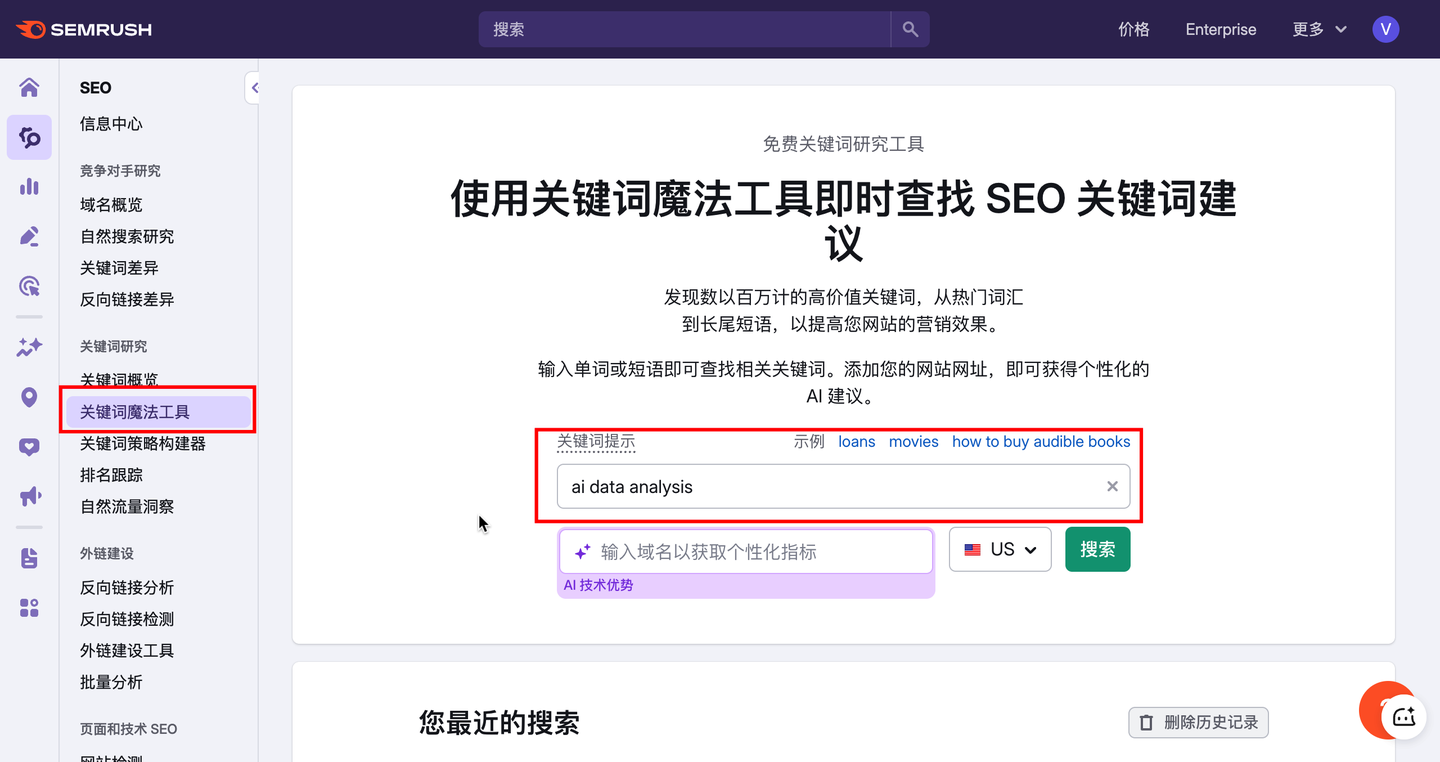Open the target cursor advertising icon in left rail
Viewport: 1440px width, 762px height.
point(29,286)
